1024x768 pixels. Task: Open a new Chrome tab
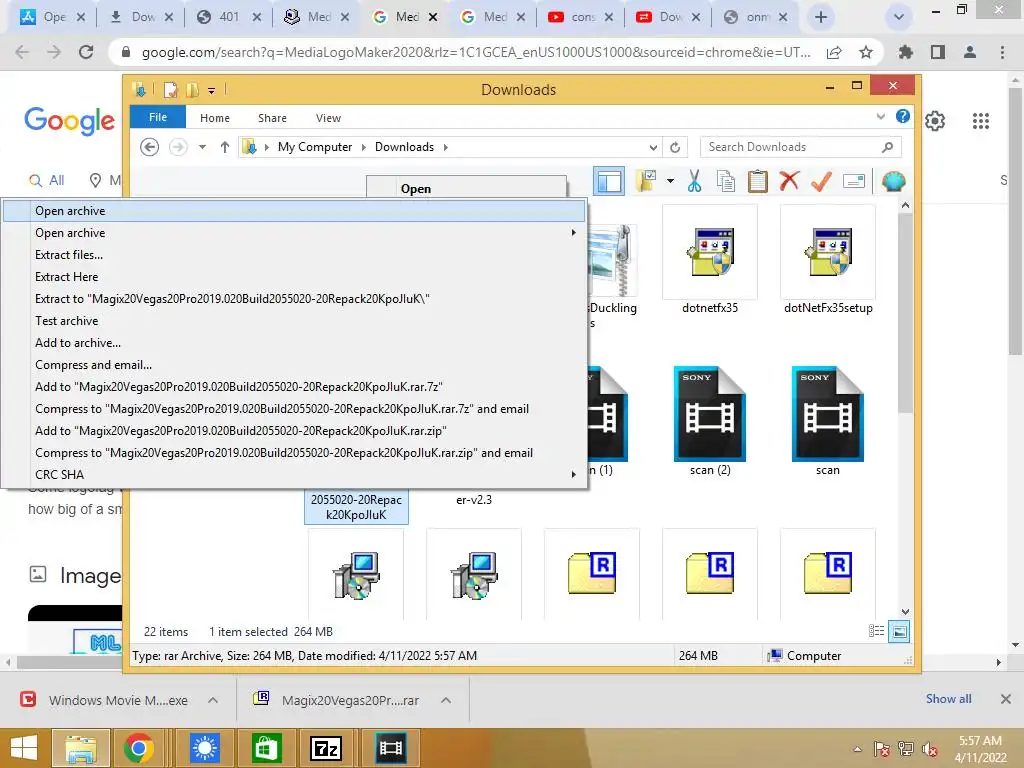(x=821, y=17)
